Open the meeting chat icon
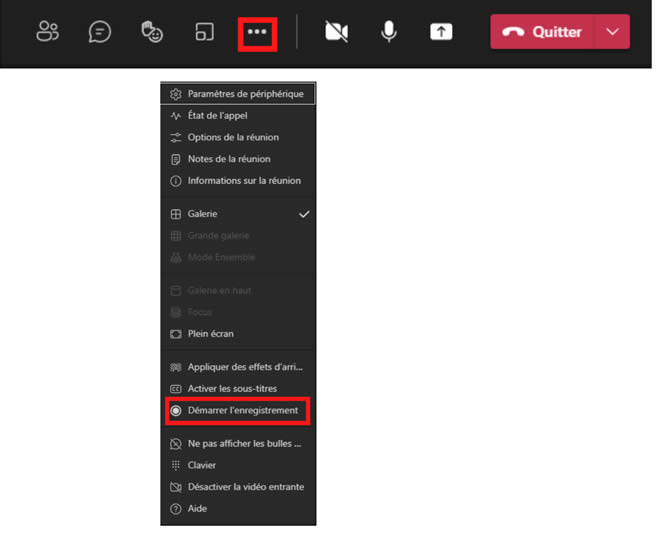 point(100,32)
